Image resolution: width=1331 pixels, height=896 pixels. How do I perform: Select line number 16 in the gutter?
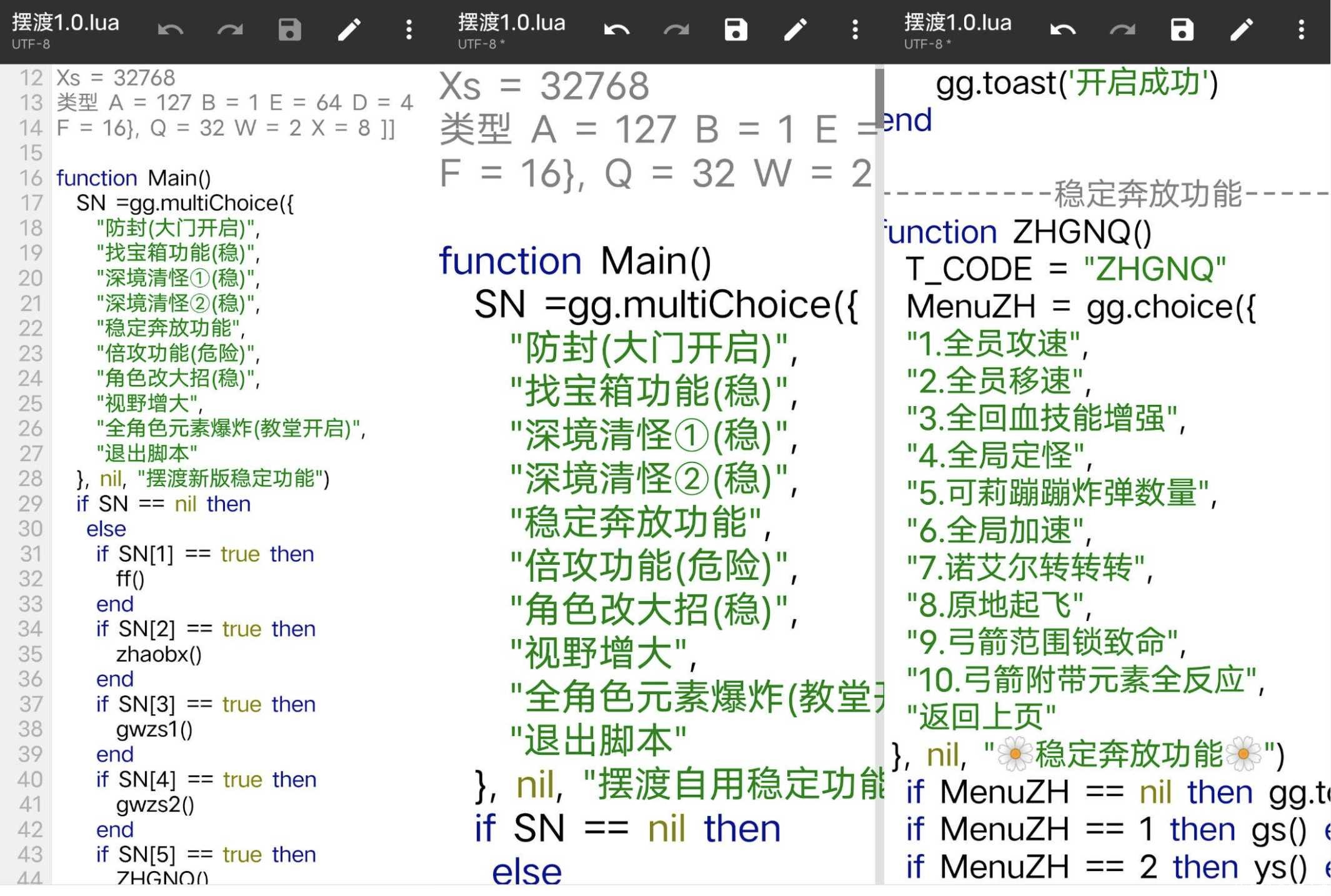(x=31, y=178)
